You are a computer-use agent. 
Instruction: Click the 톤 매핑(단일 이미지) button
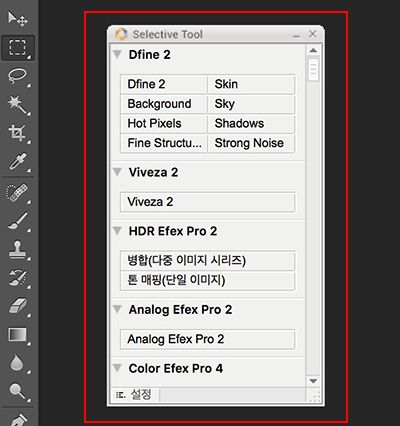[208, 280]
